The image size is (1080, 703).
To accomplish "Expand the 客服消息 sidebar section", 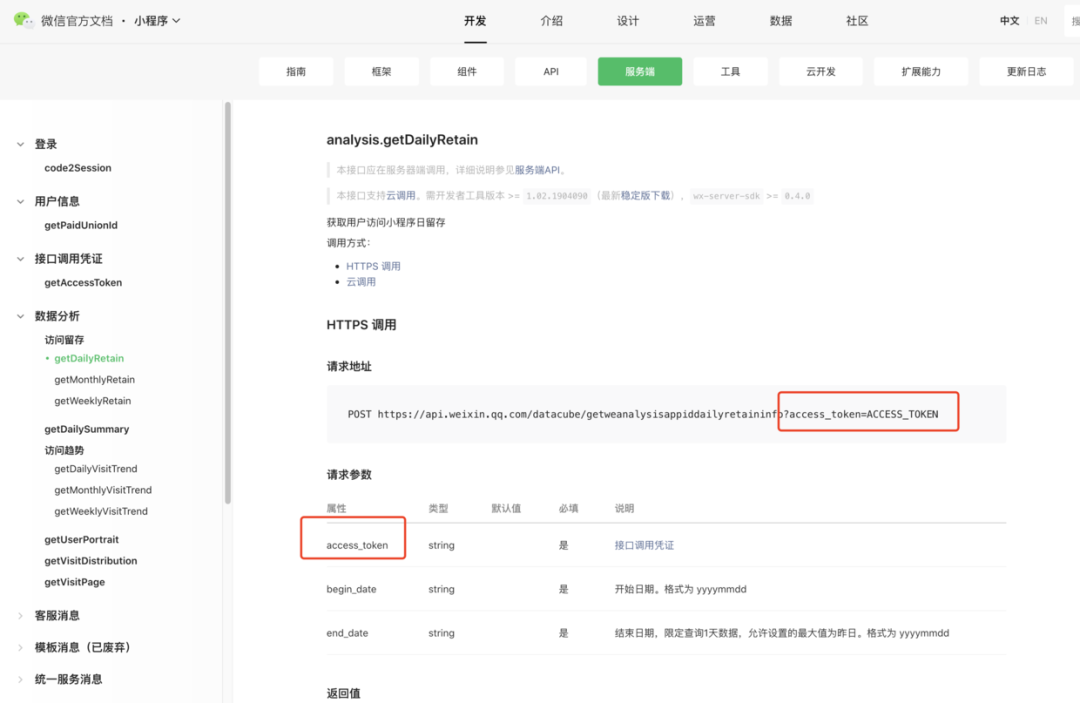I will point(21,616).
